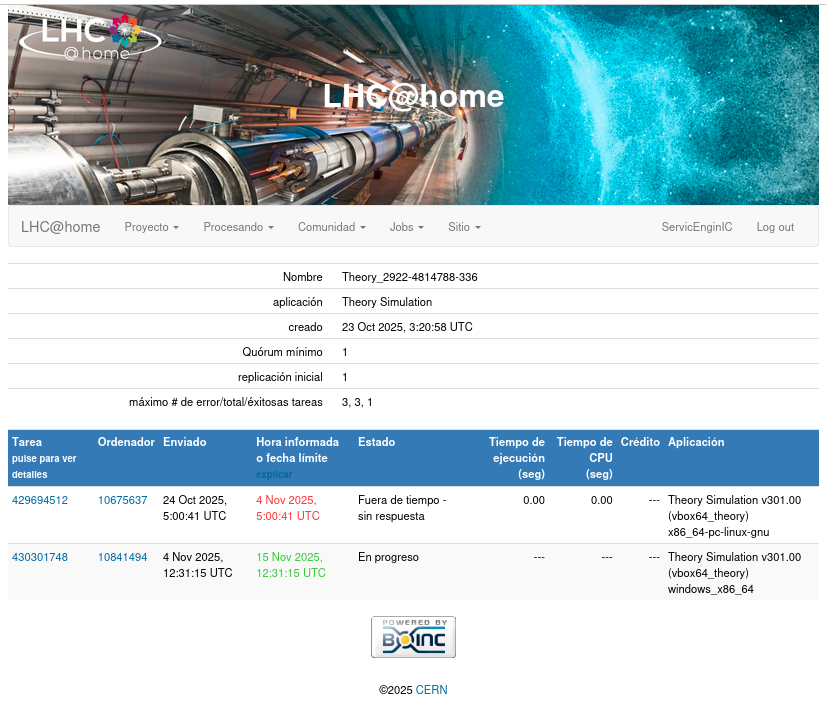
Task: Follow the CERN link in footer
Action: tap(432, 690)
